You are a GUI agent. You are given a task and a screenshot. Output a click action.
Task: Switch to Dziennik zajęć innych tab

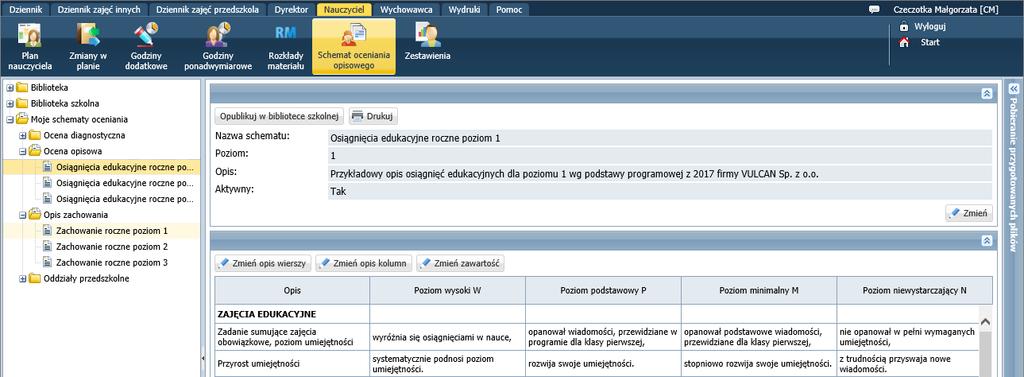coord(99,10)
